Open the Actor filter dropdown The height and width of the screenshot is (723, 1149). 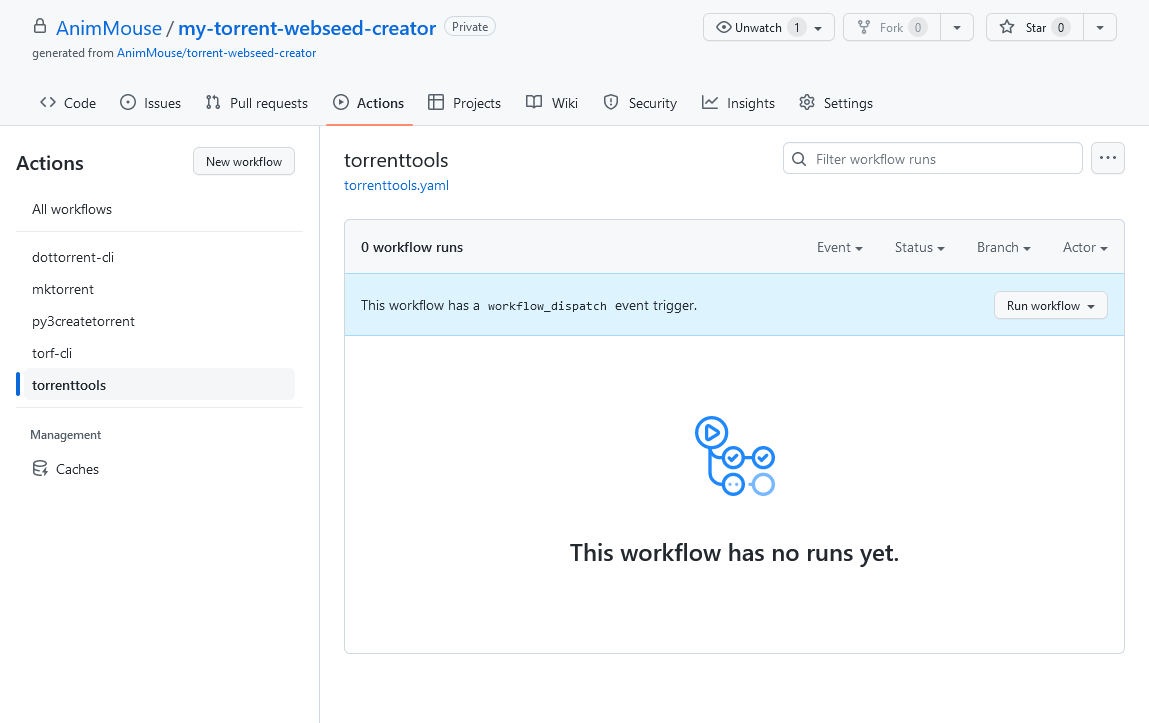tap(1085, 248)
